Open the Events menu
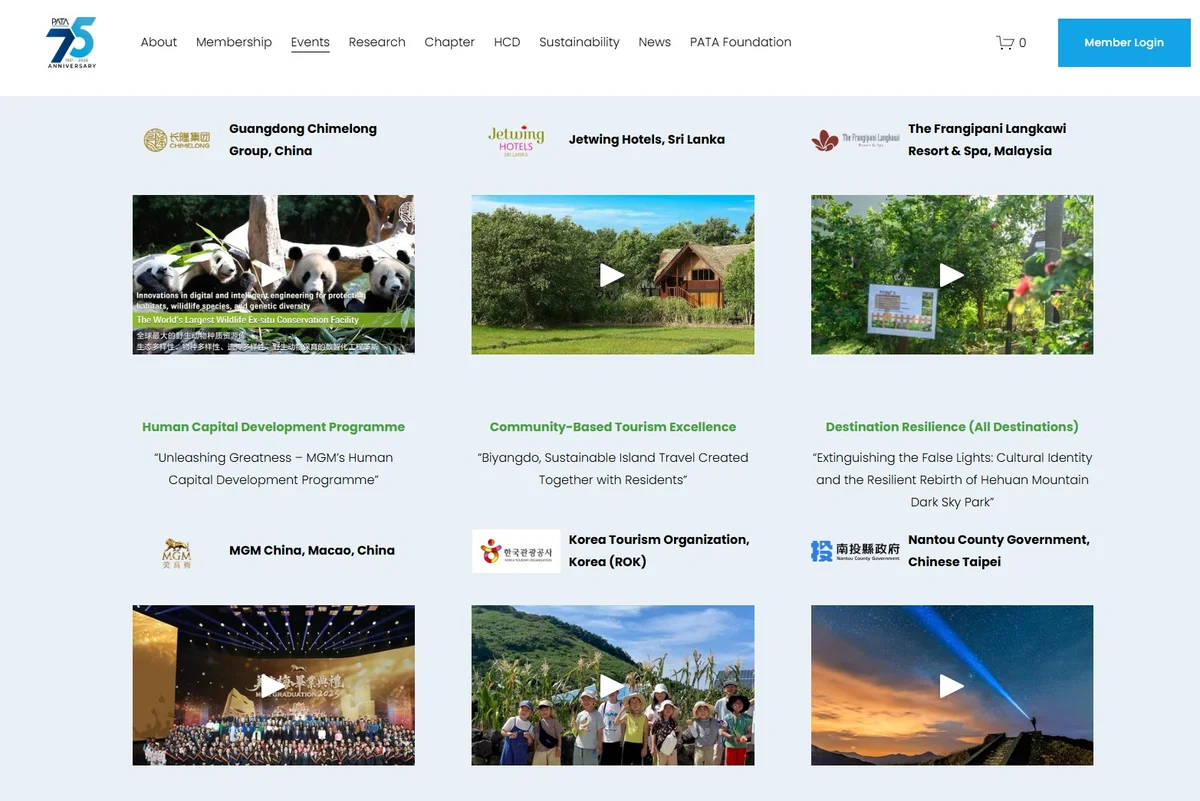 (x=310, y=42)
